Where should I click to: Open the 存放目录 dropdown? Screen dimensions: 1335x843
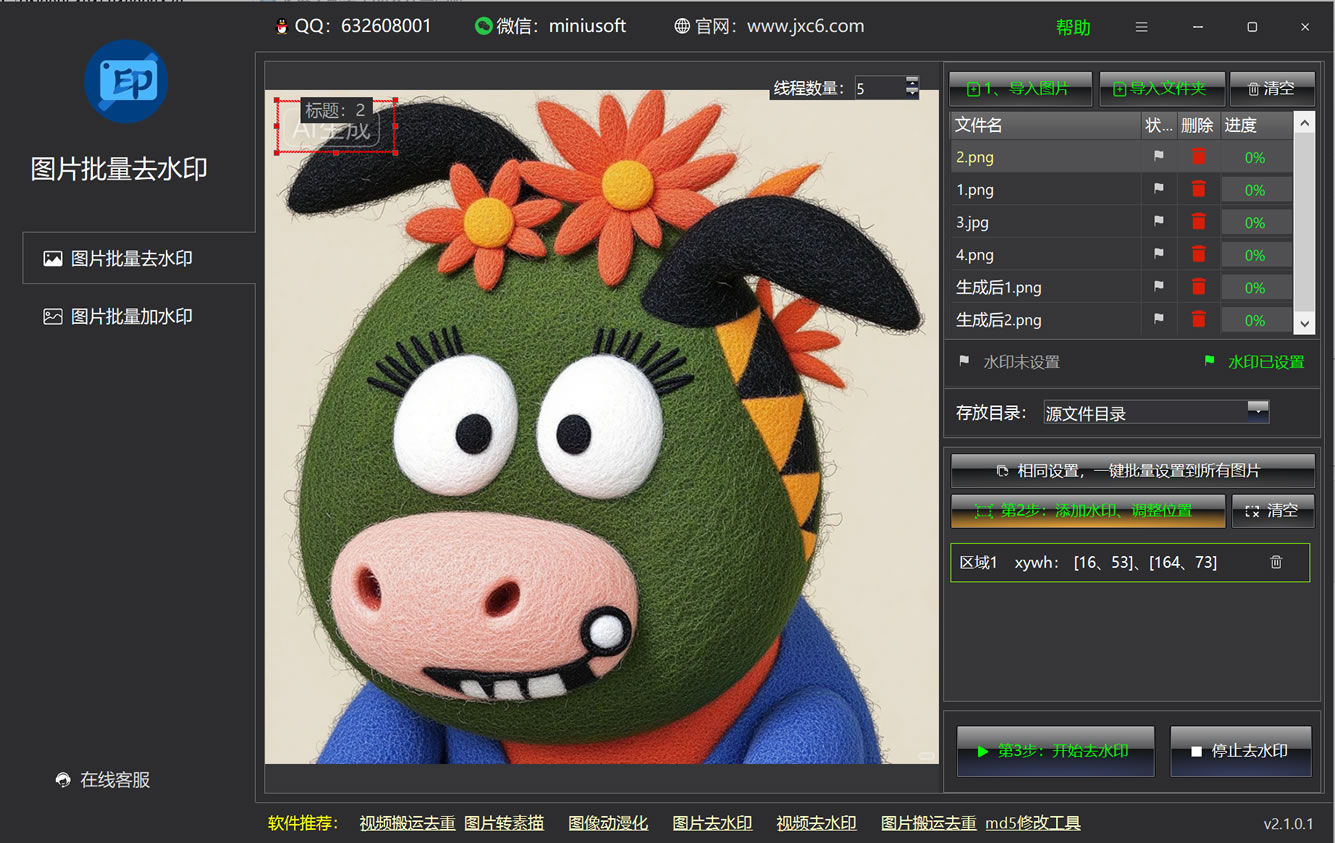1257,411
